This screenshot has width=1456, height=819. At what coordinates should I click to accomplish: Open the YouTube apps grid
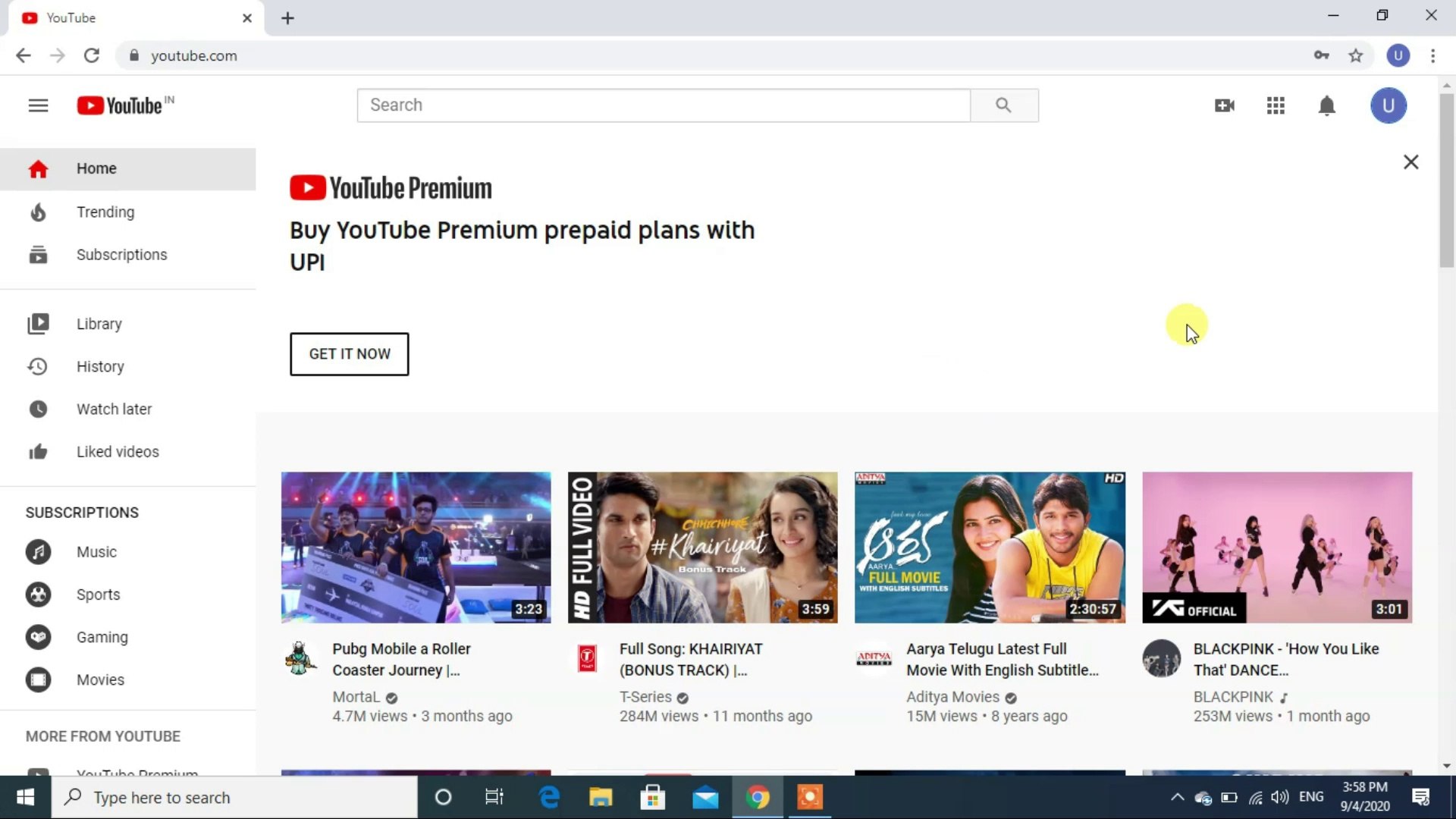(x=1276, y=105)
